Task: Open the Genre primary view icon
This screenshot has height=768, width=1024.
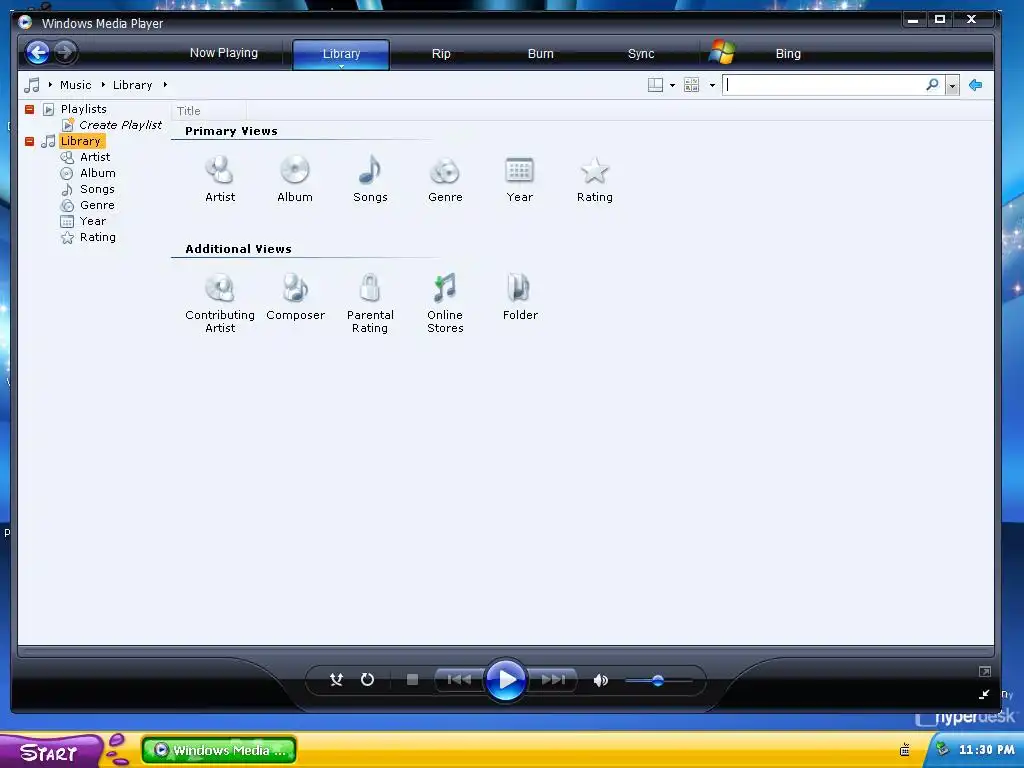Action: (x=445, y=180)
